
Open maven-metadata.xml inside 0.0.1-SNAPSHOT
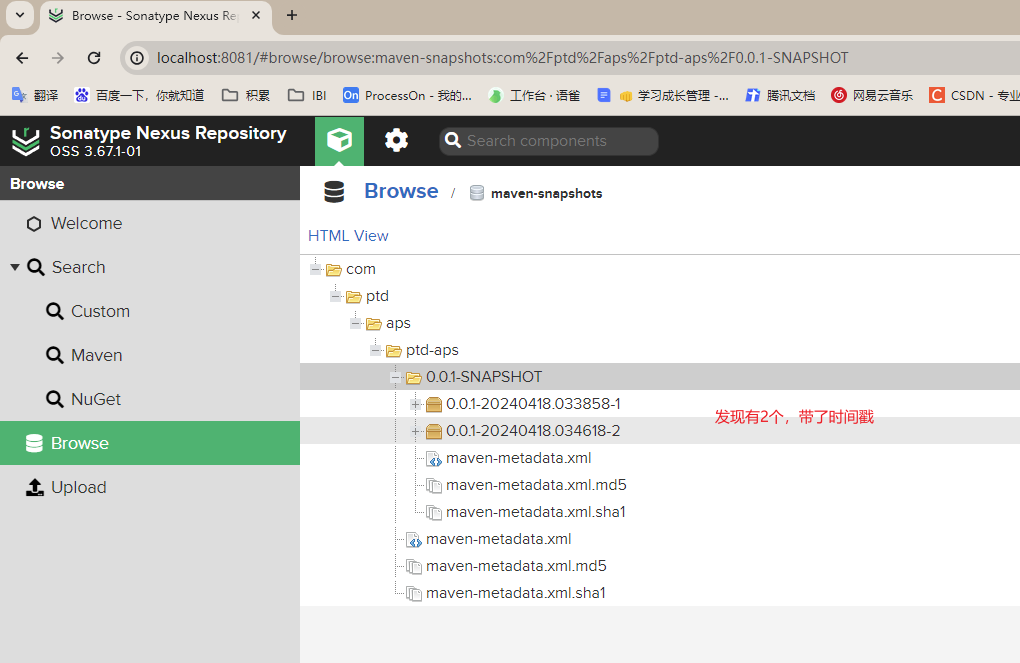[518, 458]
